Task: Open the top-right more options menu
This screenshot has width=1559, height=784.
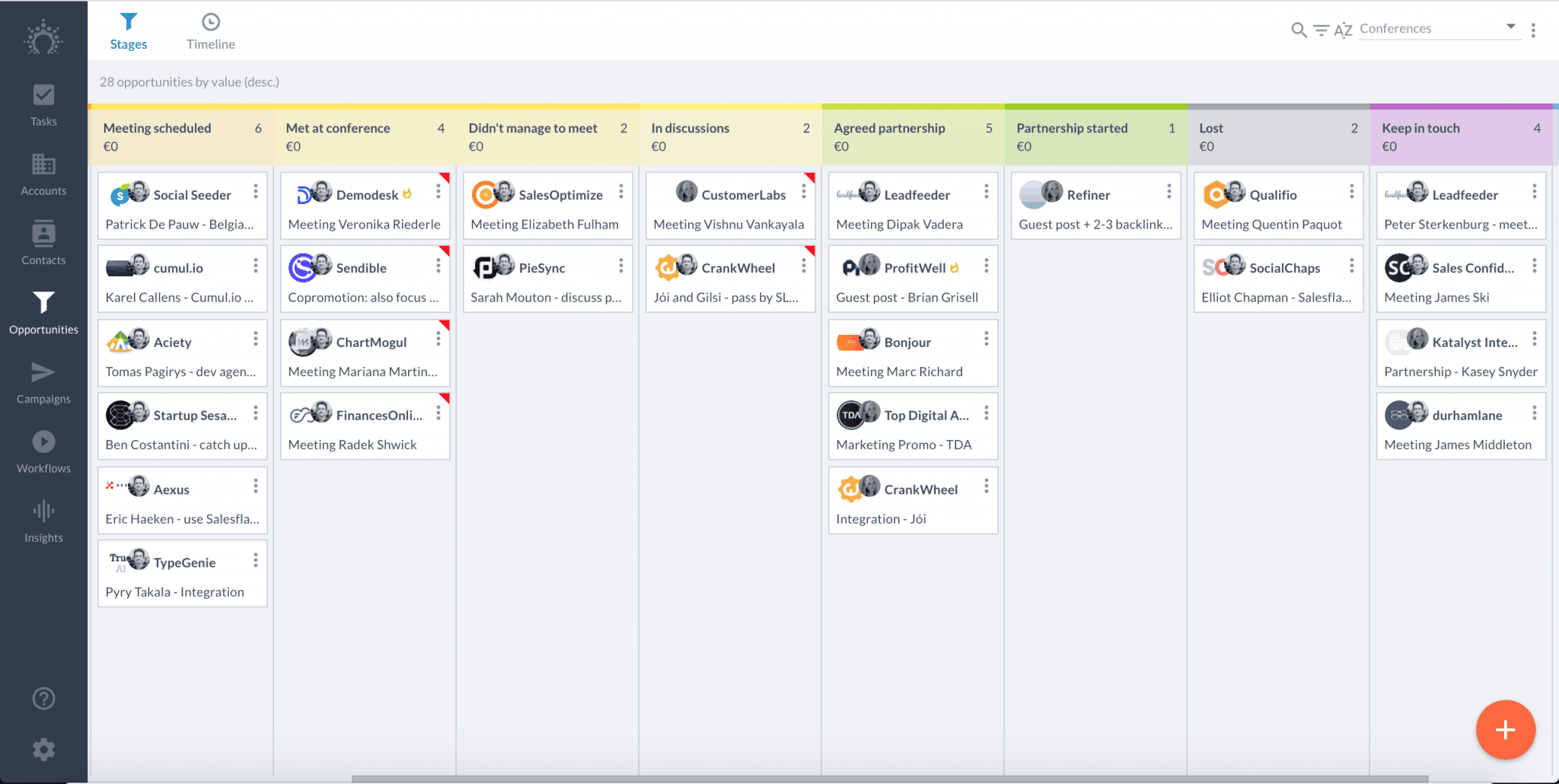Action: pos(1533,30)
